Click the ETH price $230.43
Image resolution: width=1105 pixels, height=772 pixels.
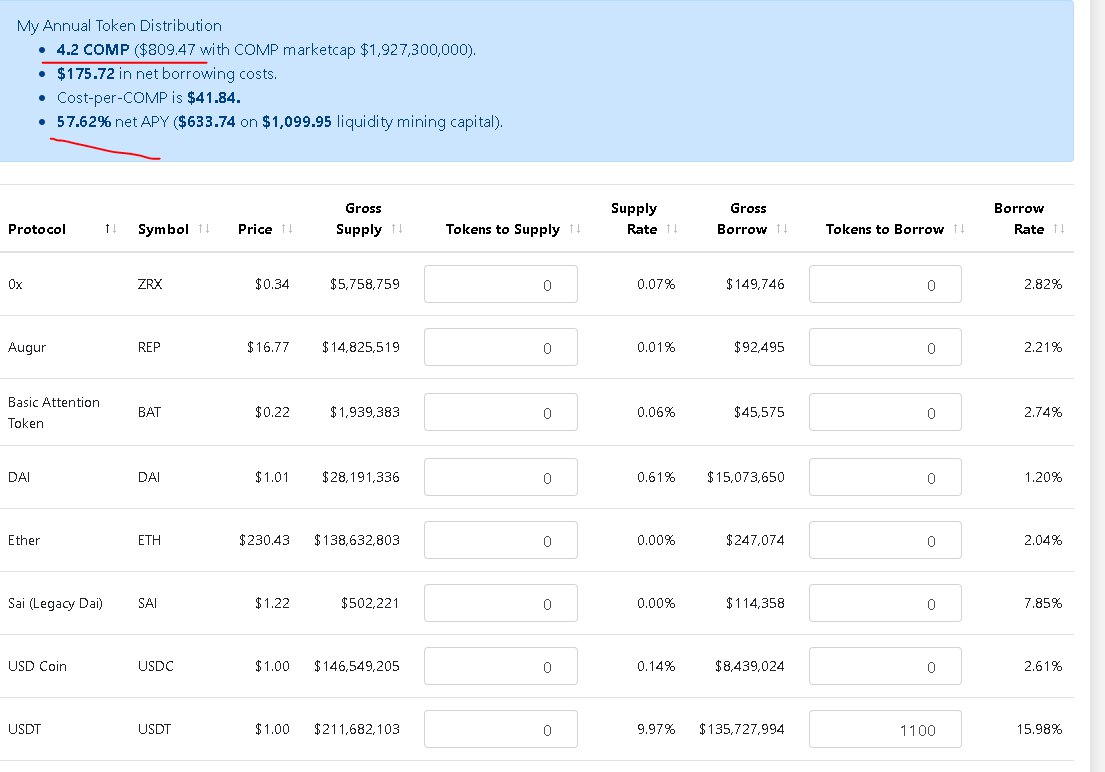[x=264, y=540]
